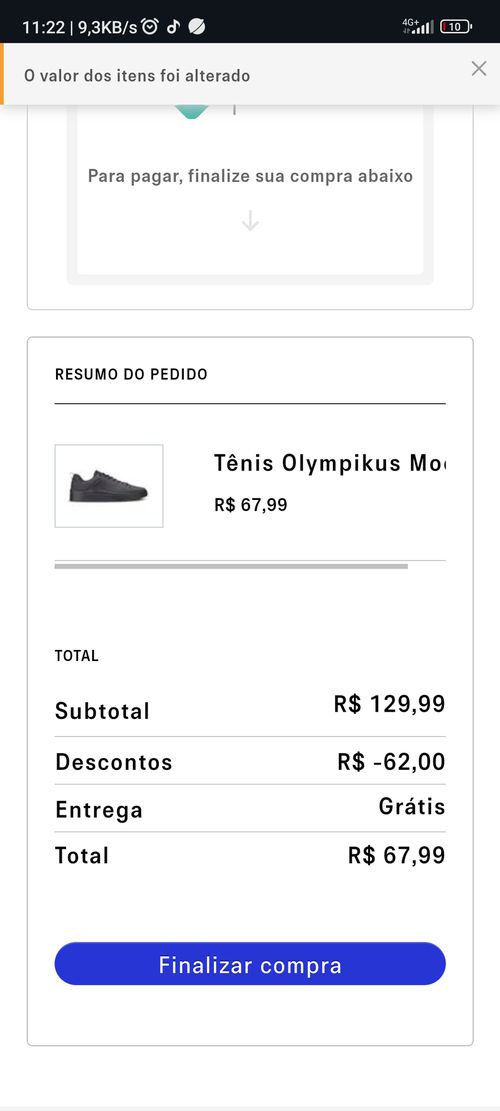Tap the Total R$ 67,99 row
Image resolution: width=500 pixels, height=1111 pixels.
point(250,855)
